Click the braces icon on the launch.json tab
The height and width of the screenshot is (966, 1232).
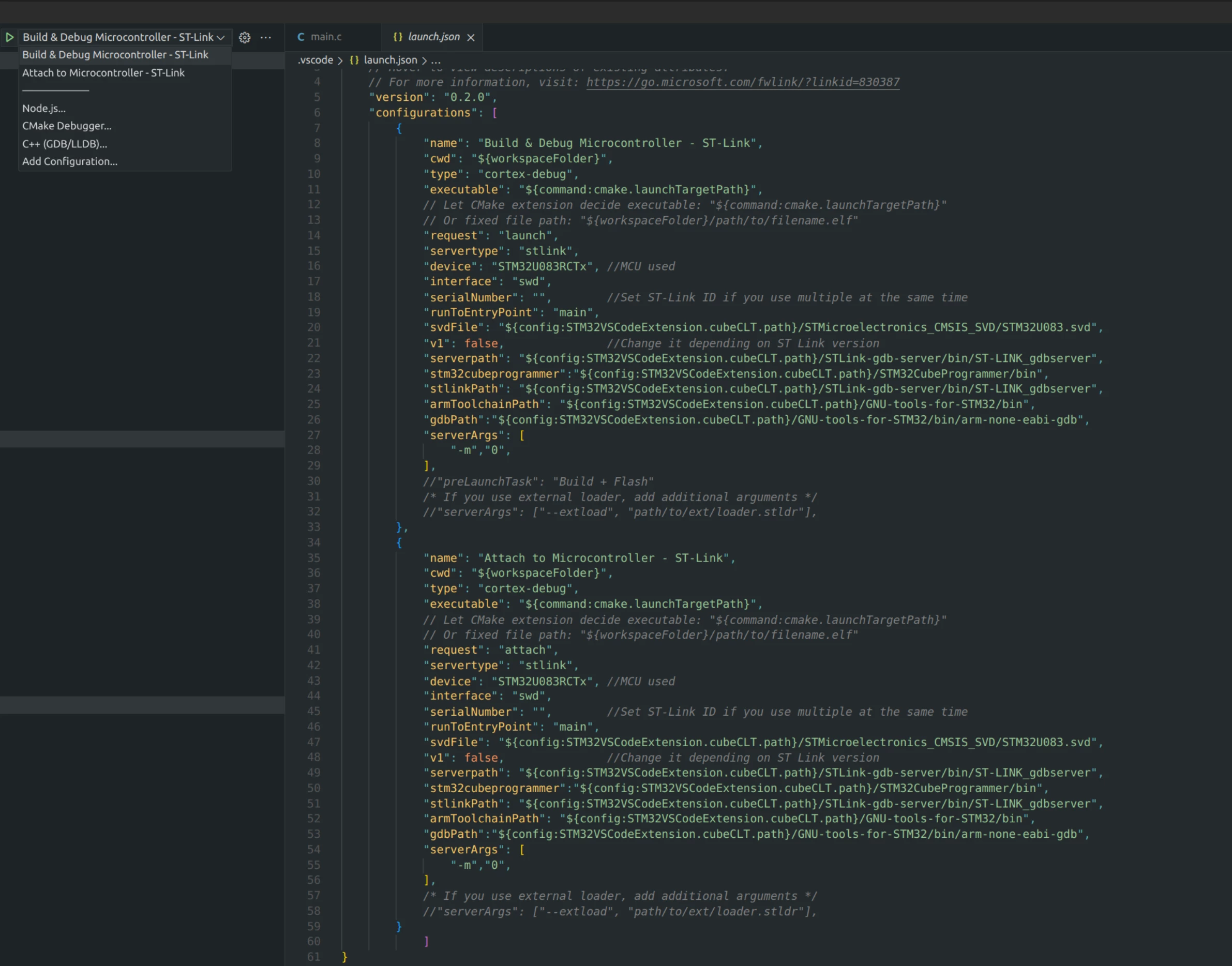coord(398,37)
